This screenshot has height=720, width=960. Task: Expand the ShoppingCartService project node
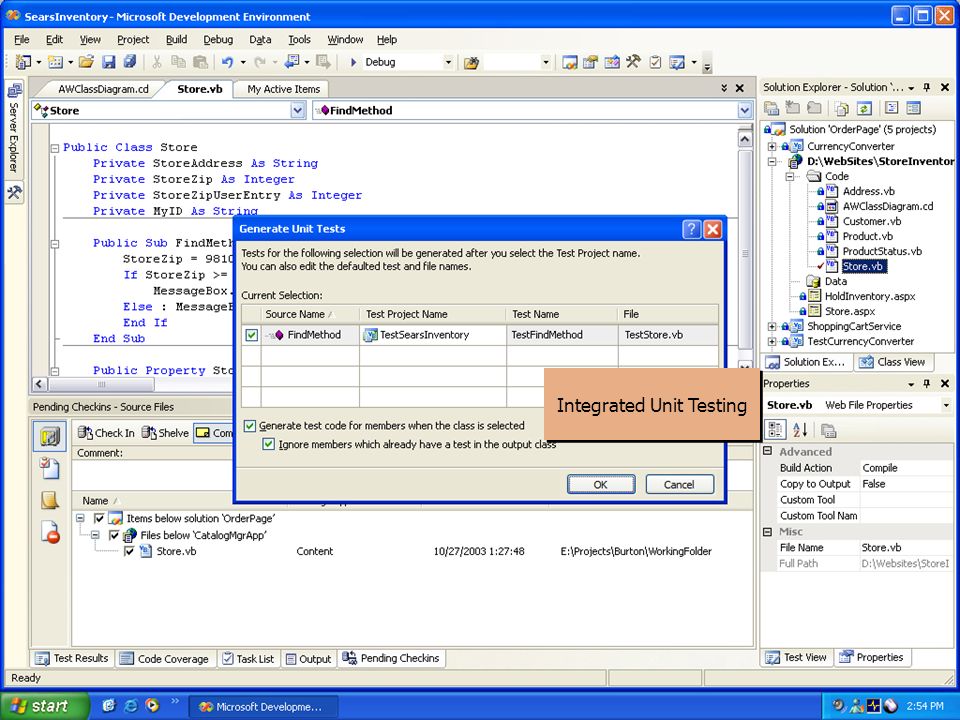[772, 326]
